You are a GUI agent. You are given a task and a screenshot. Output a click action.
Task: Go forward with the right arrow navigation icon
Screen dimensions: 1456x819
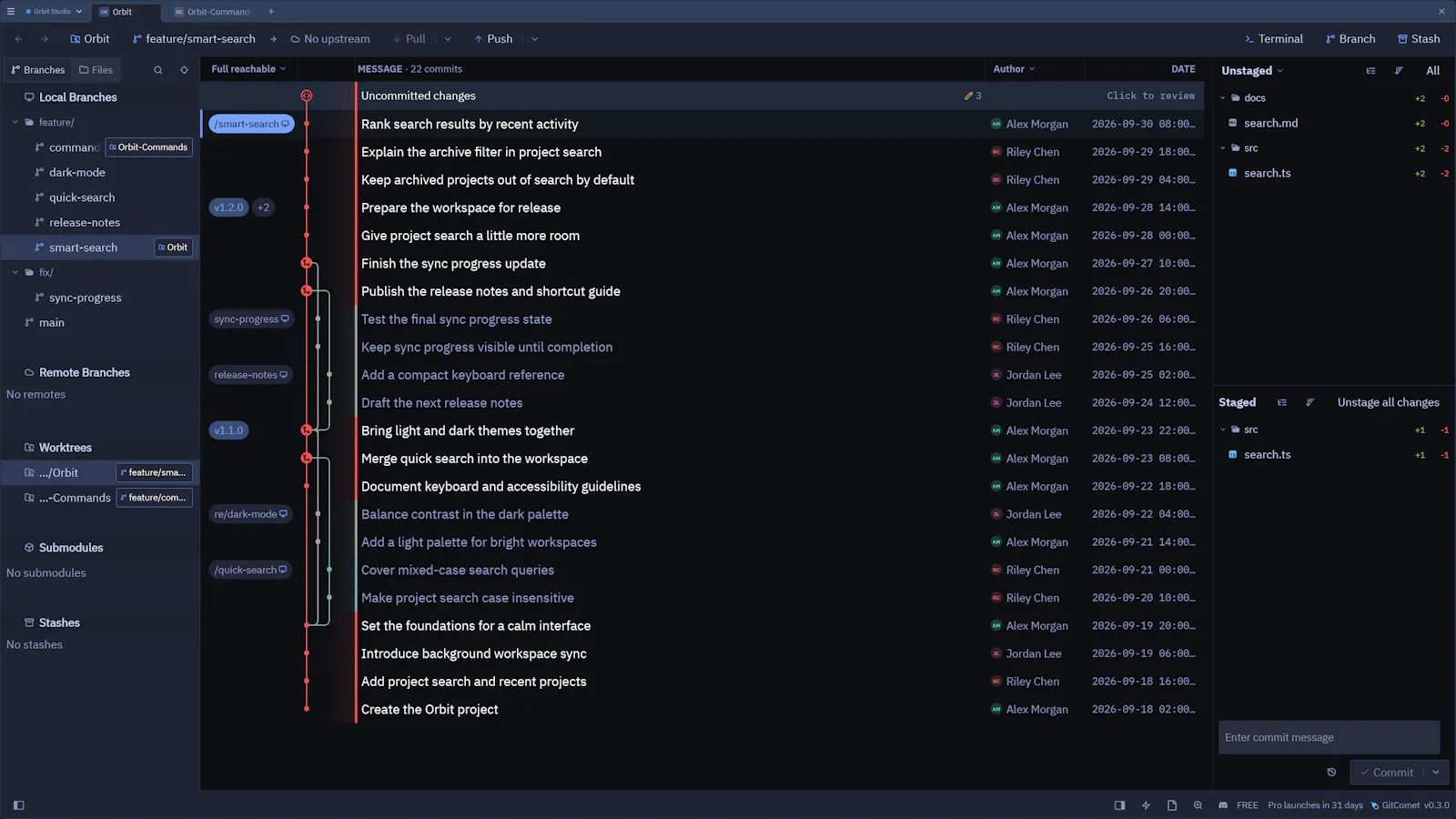(x=44, y=39)
